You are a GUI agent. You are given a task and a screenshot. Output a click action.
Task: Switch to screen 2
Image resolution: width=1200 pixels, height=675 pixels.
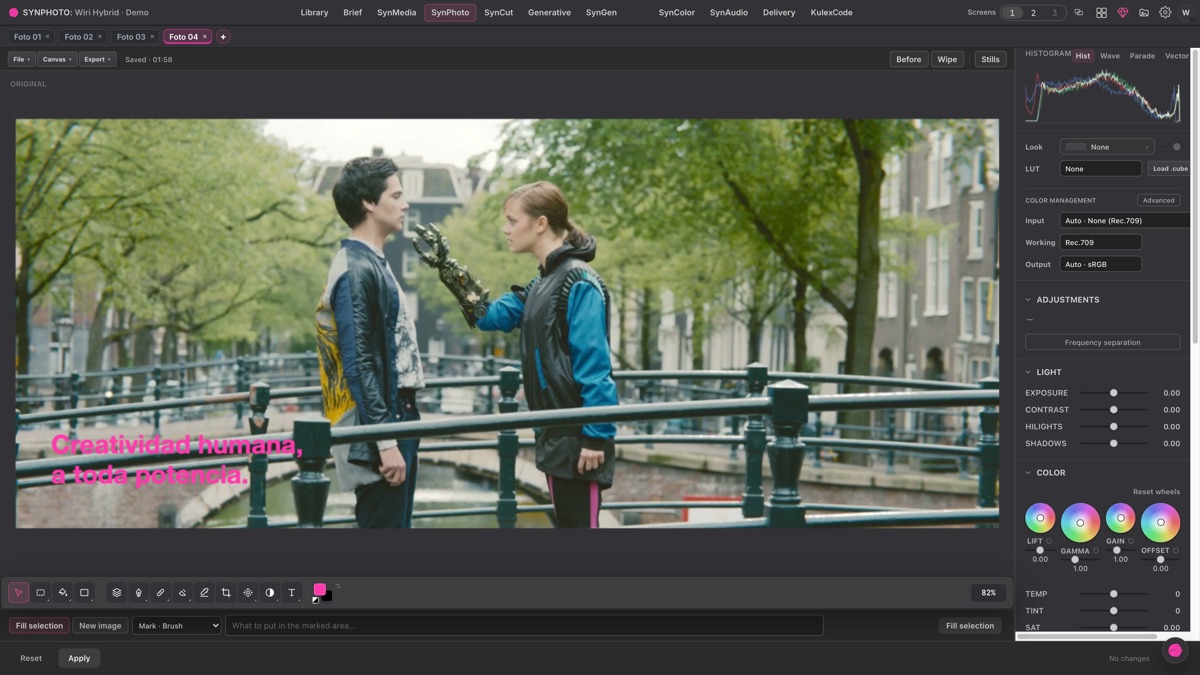[1033, 13]
